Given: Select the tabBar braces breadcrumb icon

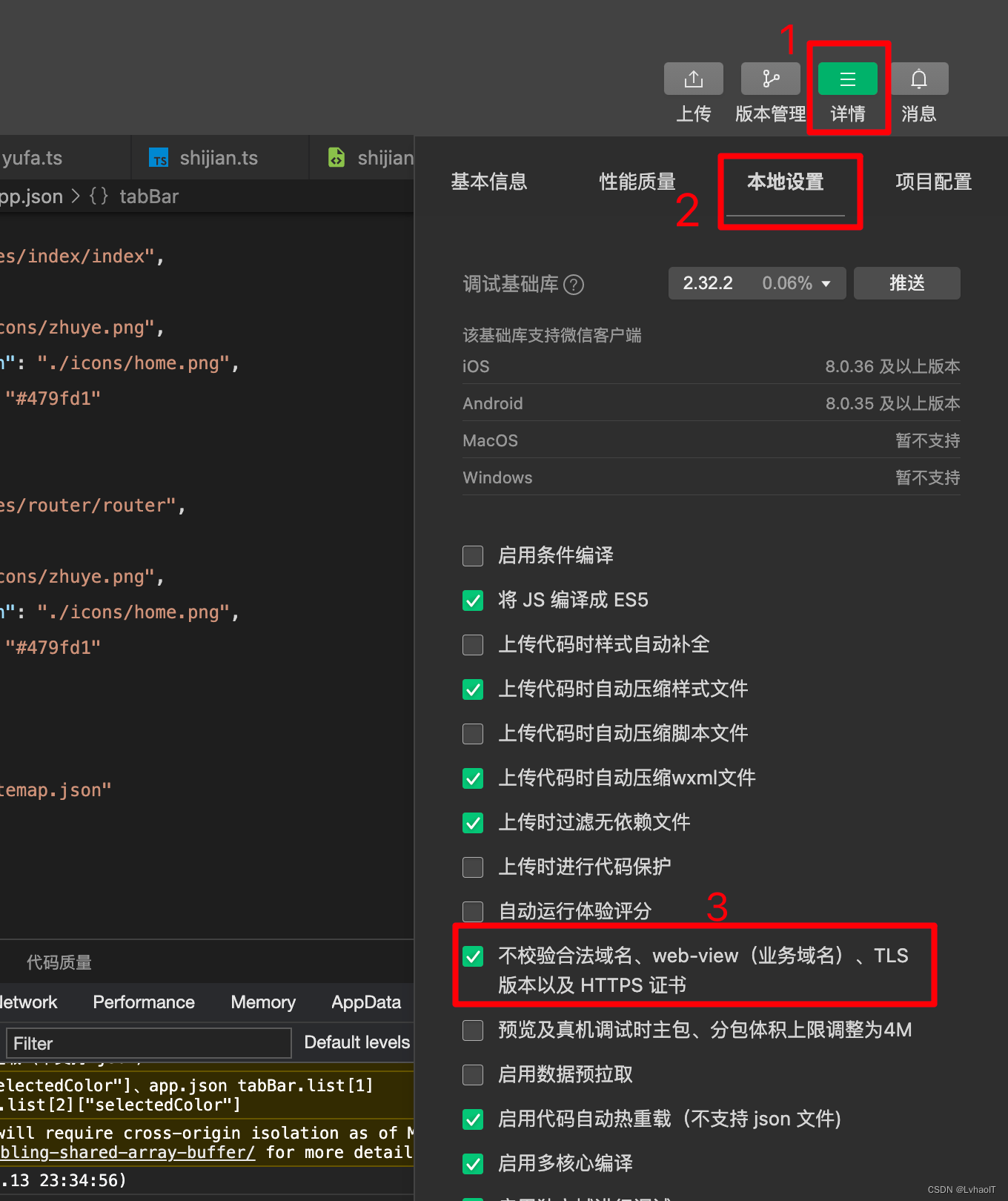Looking at the screenshot, I should [99, 196].
